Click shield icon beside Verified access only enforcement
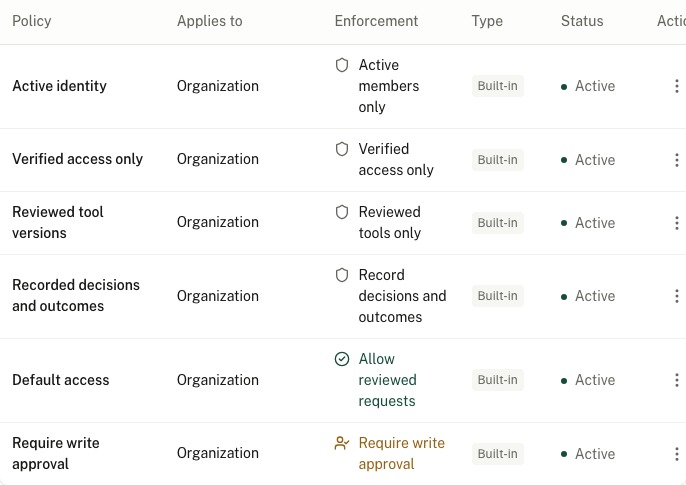This screenshot has height=485, width=686. [x=342, y=149]
